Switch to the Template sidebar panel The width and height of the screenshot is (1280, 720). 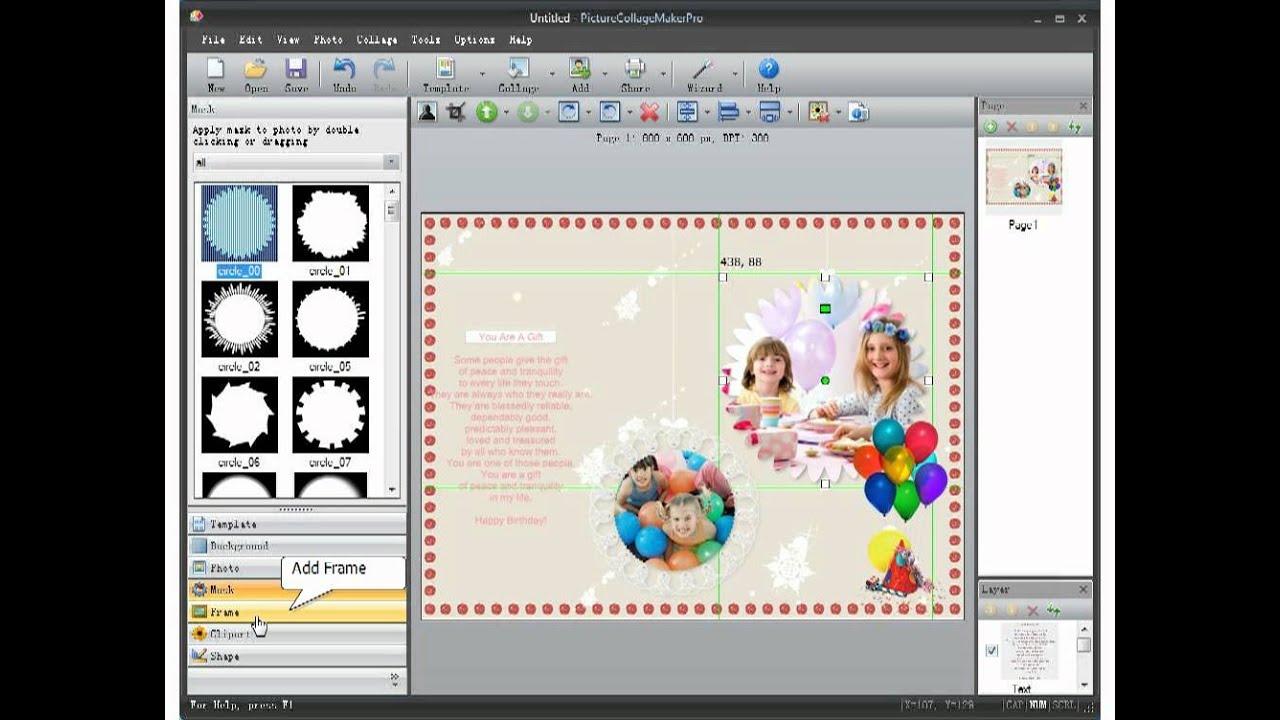(297, 524)
